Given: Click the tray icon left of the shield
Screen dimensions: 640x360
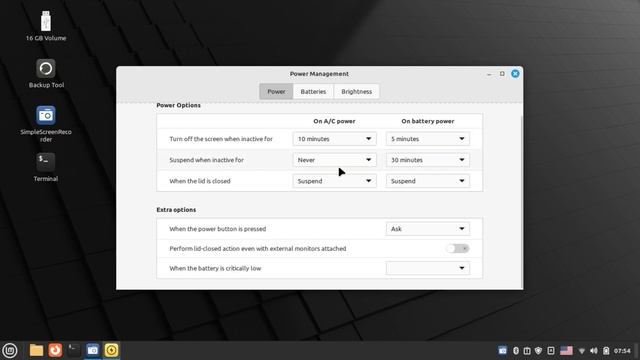Looking at the screenshot, I should pos(527,351).
